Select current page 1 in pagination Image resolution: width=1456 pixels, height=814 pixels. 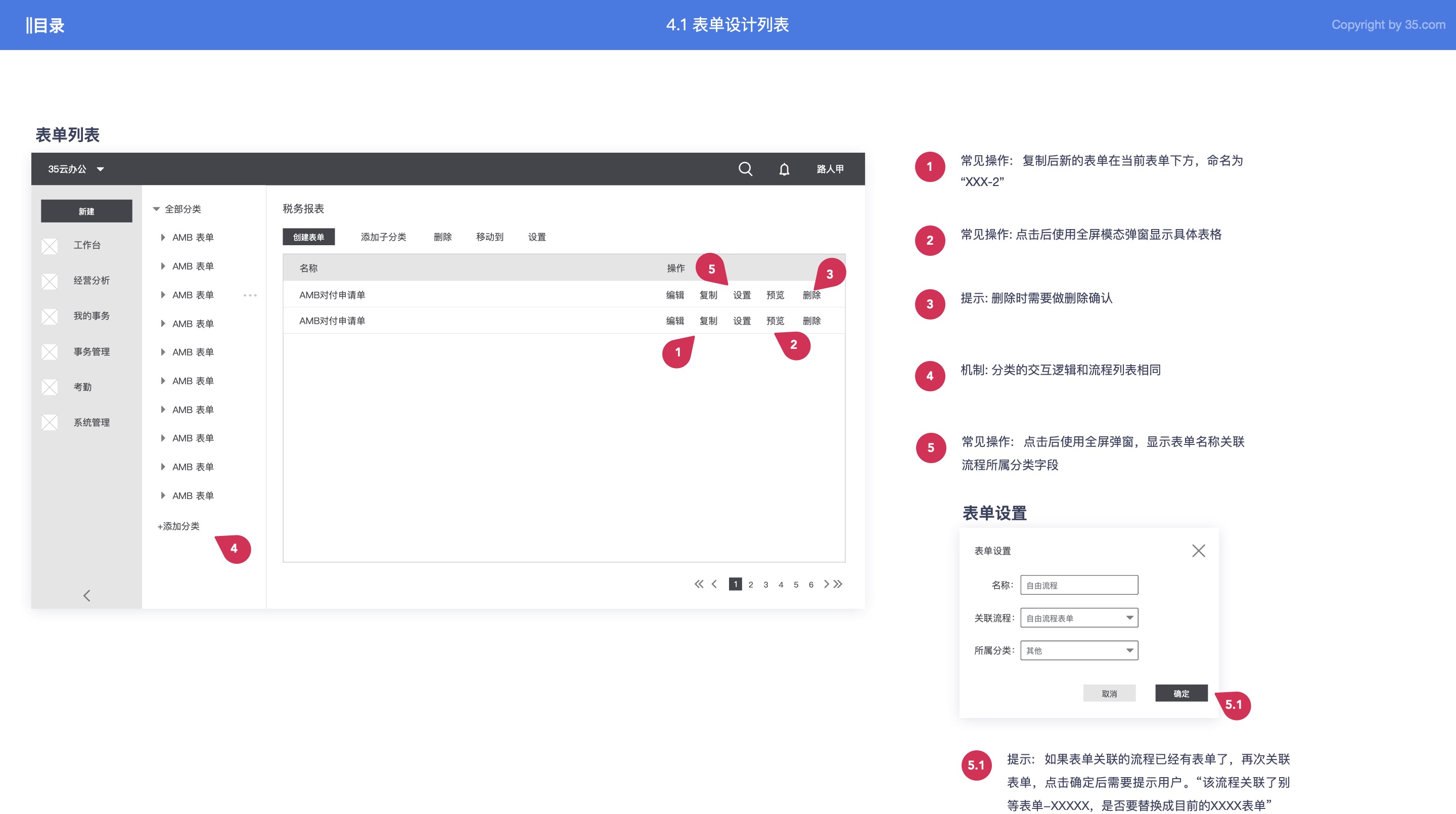[x=736, y=584]
